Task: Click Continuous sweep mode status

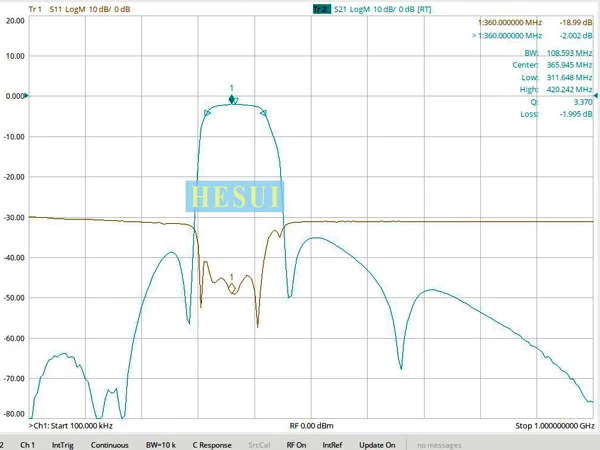Action: pos(109,445)
